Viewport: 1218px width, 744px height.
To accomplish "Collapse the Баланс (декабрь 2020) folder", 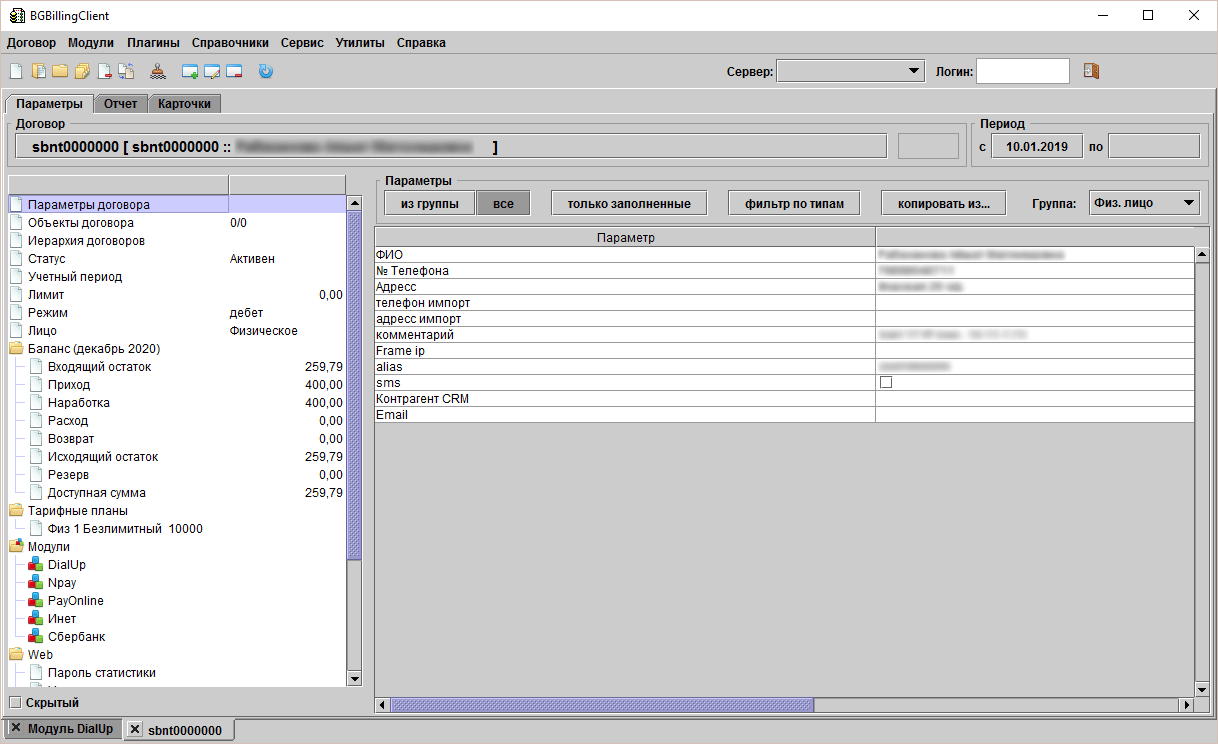I will point(17,349).
